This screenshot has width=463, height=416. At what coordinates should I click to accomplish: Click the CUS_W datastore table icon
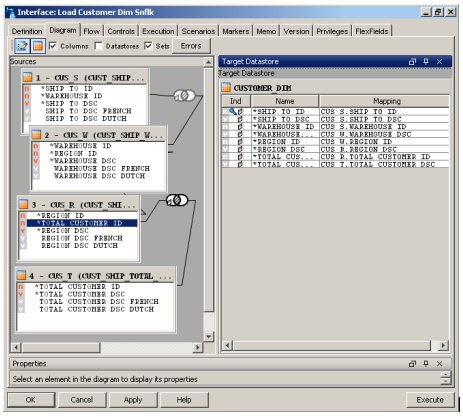click(x=36, y=135)
